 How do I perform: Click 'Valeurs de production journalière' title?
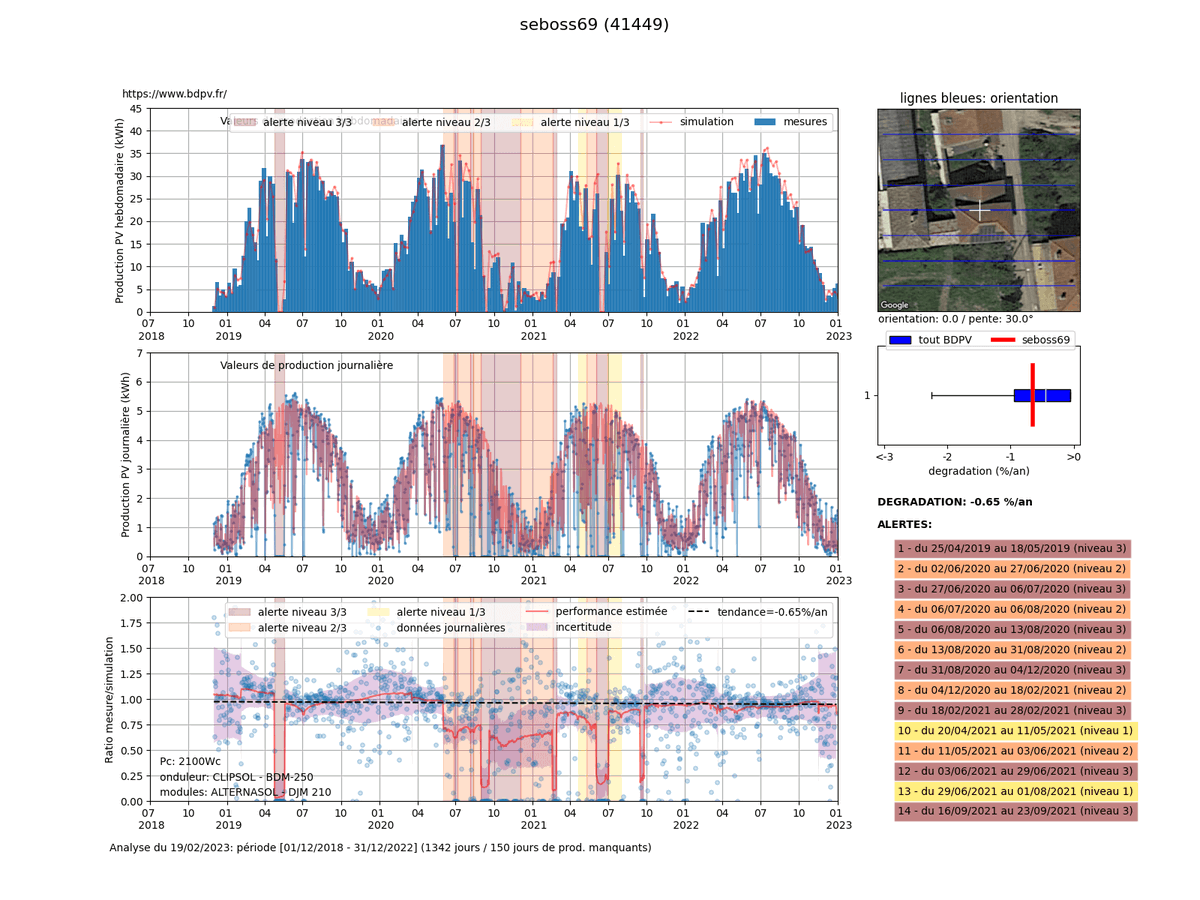point(306,365)
